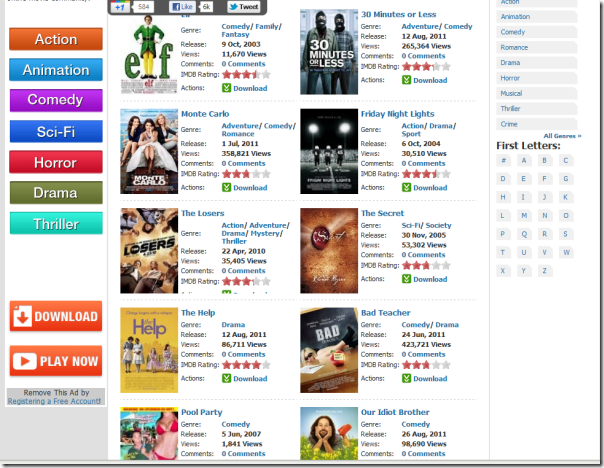Click the Bad Teacher poster thumbnail
604x468 pixels.
329,350
